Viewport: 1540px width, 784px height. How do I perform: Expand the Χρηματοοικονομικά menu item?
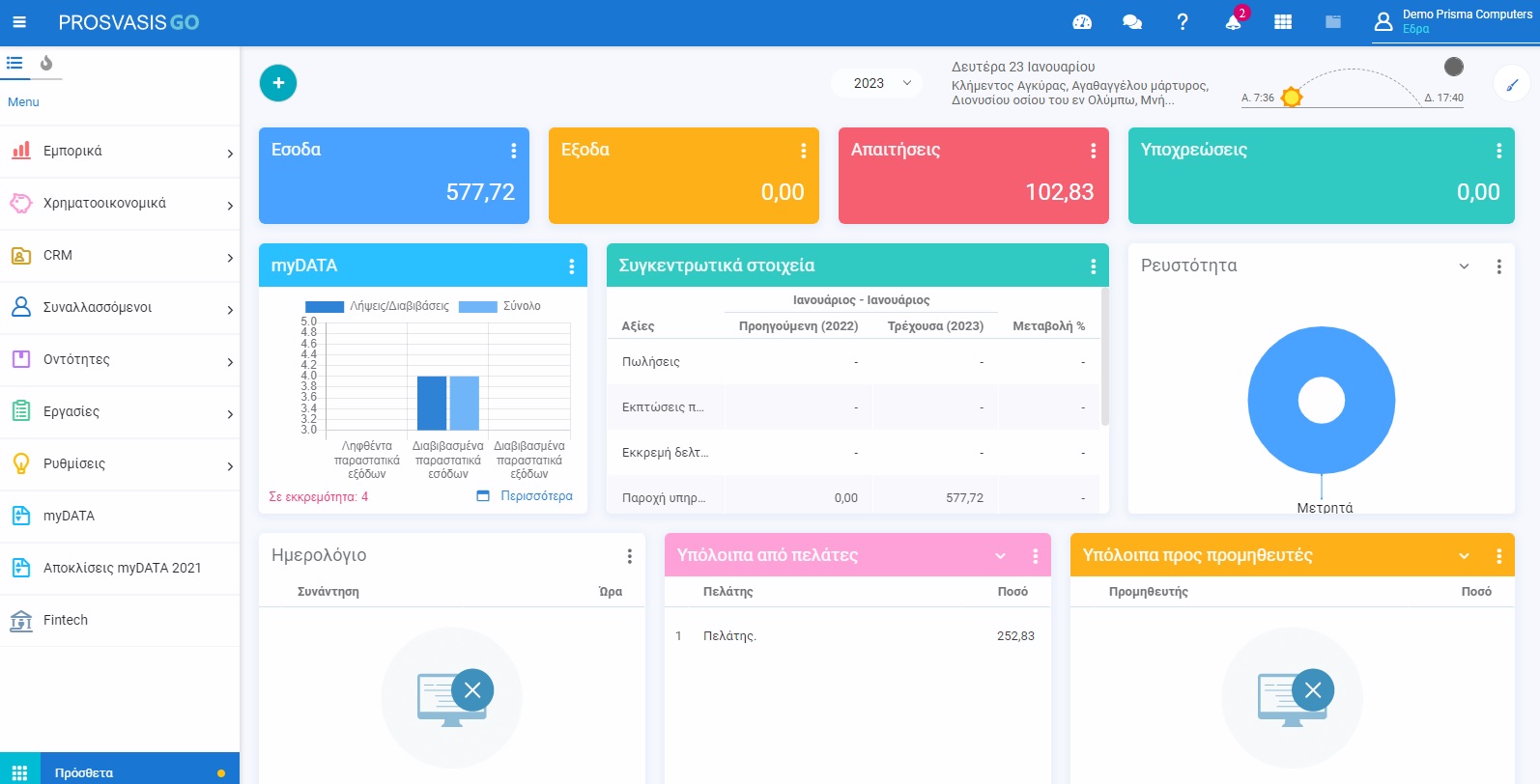pyautogui.click(x=120, y=204)
